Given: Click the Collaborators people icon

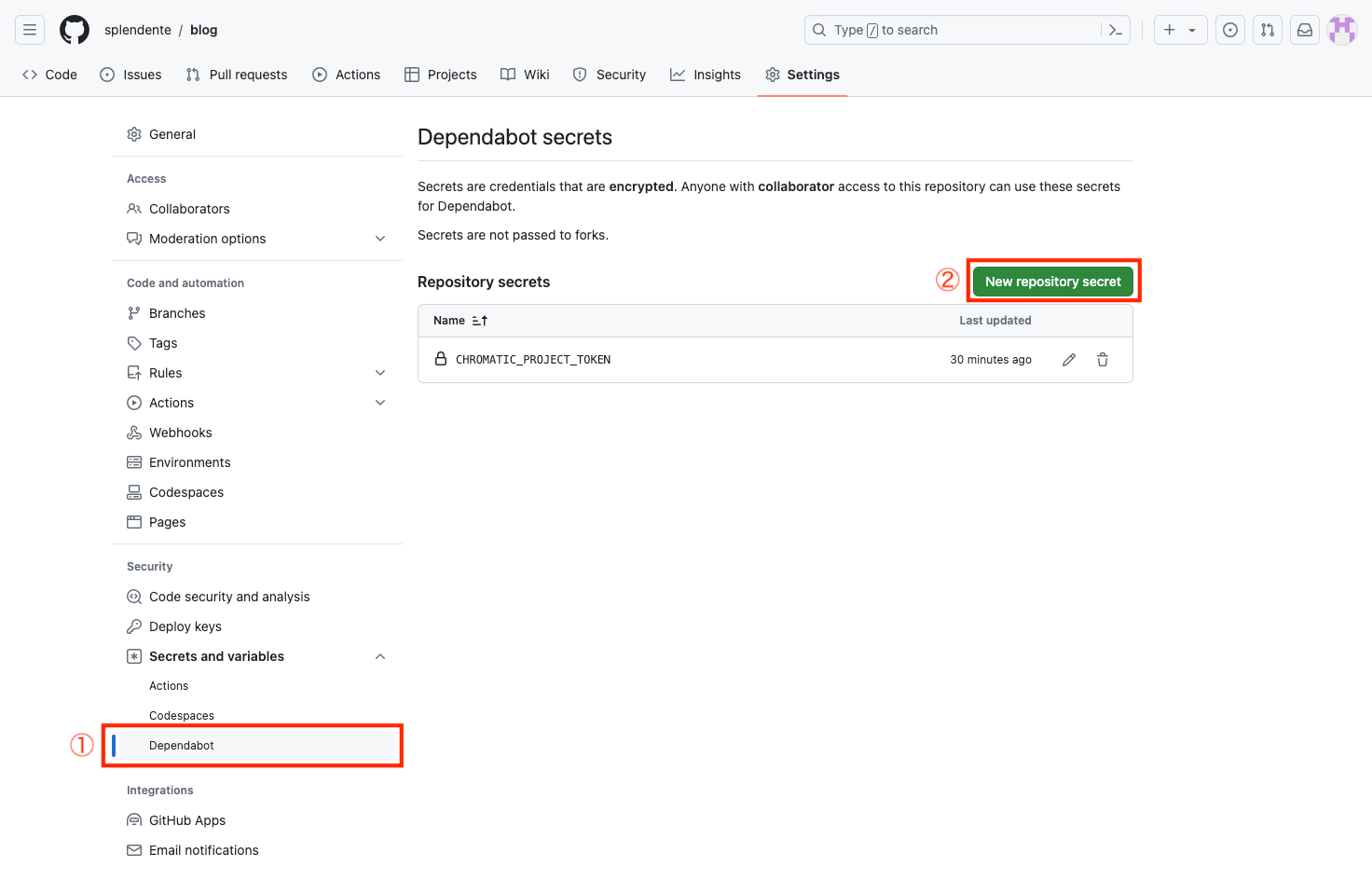Looking at the screenshot, I should pos(134,209).
